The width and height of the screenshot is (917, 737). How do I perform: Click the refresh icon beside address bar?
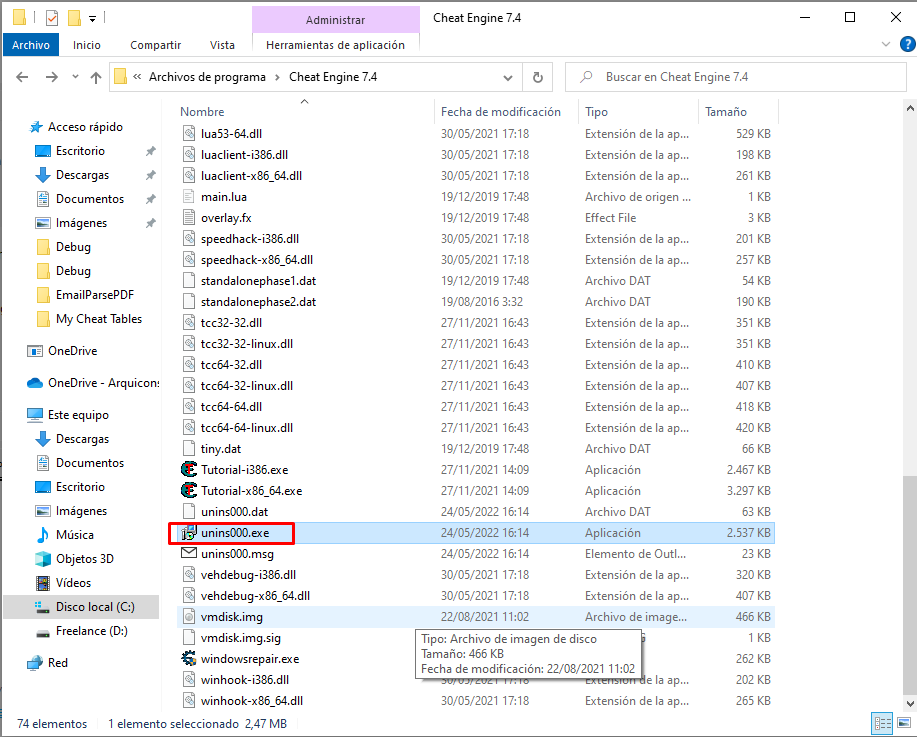click(538, 77)
